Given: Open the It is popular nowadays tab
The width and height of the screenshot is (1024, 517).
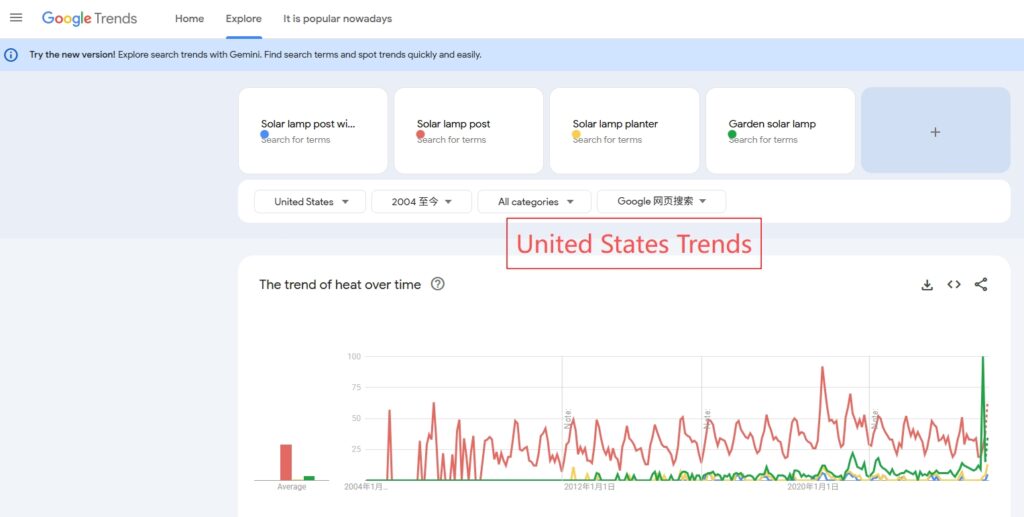Looking at the screenshot, I should (337, 19).
